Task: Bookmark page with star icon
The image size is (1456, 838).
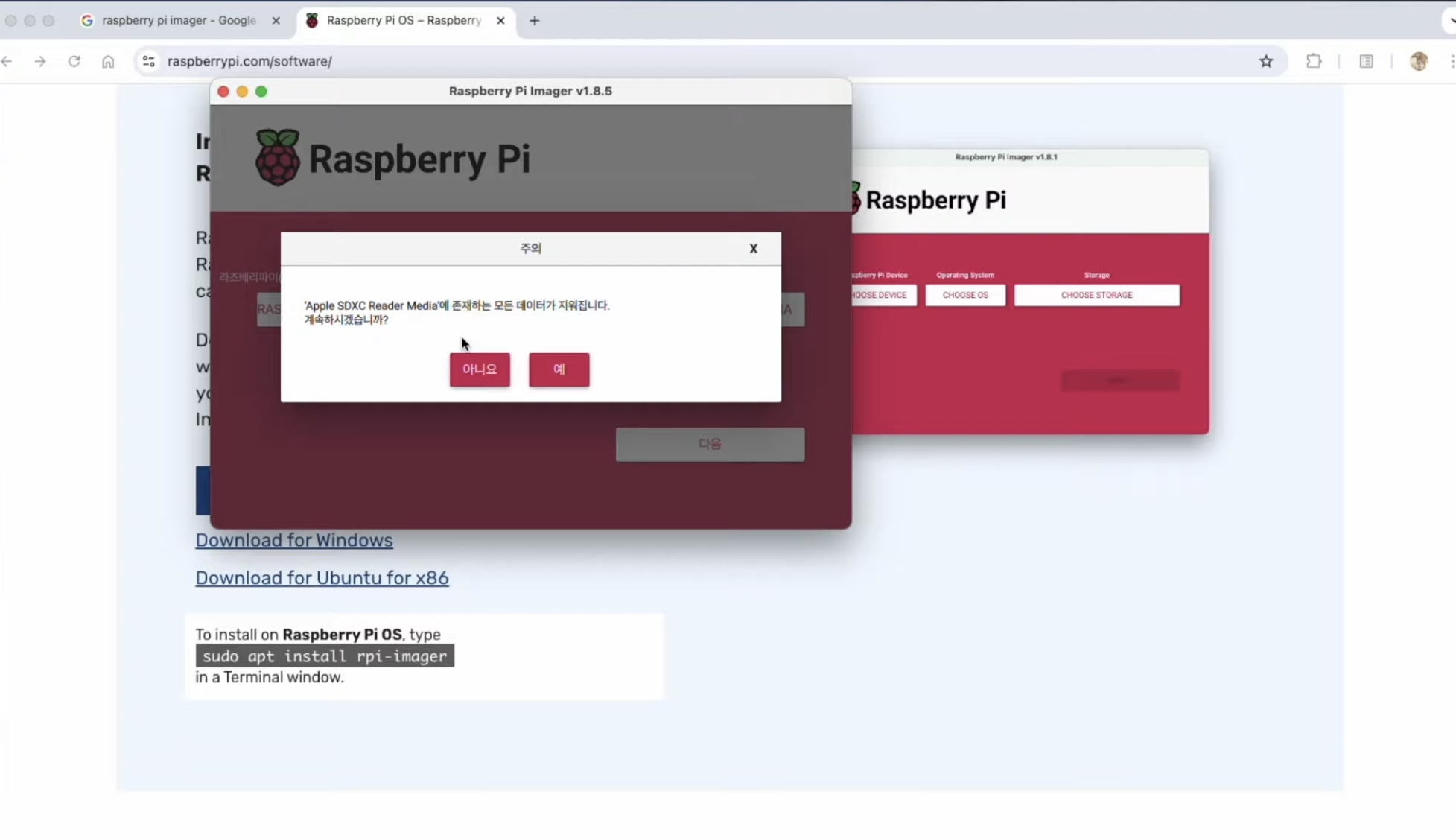Action: tap(1266, 61)
